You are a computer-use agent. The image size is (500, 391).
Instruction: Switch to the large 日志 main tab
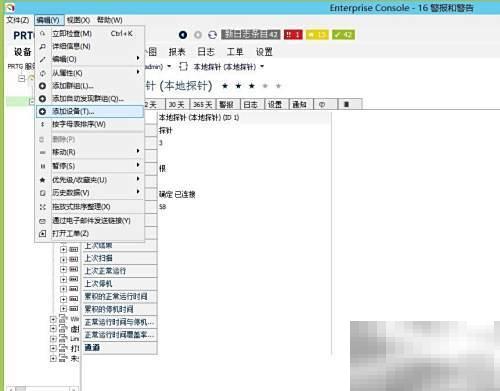tap(206, 52)
